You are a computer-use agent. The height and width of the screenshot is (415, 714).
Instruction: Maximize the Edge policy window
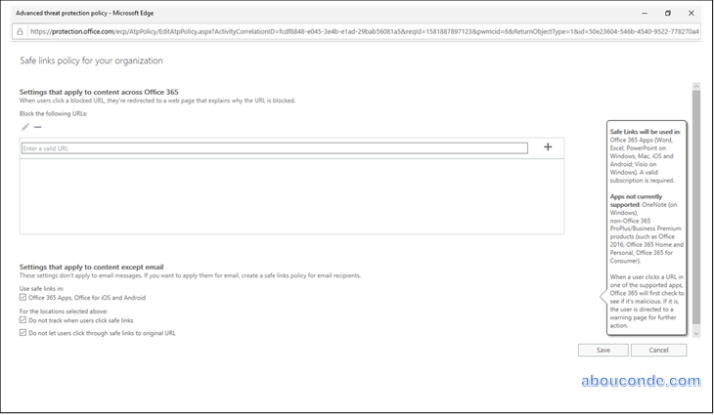667,13
